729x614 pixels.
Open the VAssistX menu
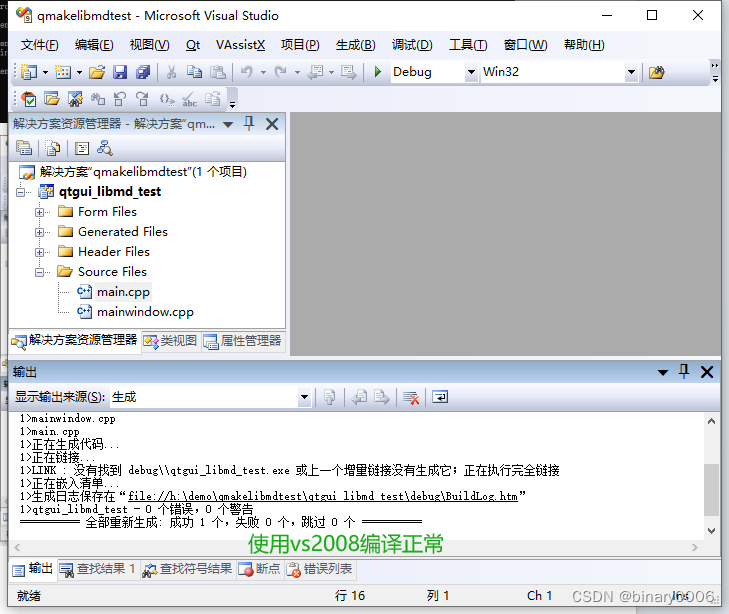(x=240, y=45)
